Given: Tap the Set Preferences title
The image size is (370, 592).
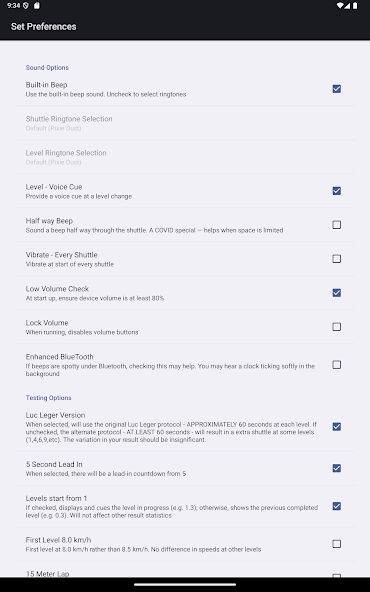Looking at the screenshot, I should coord(43,26).
